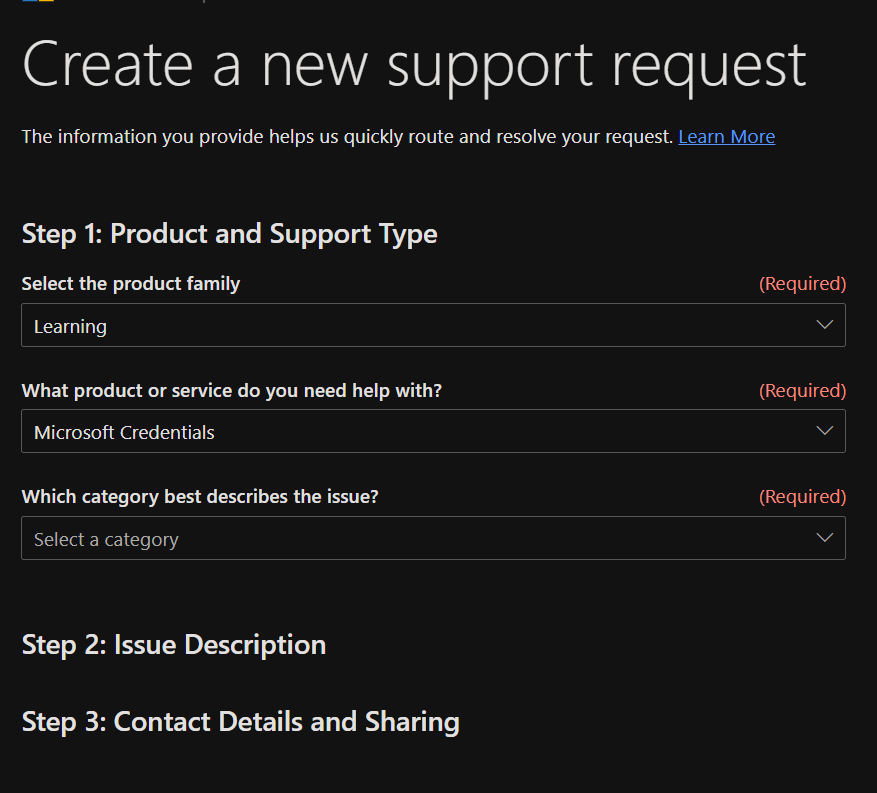Open the product family dropdown
The height and width of the screenshot is (793, 877).
click(x=433, y=324)
